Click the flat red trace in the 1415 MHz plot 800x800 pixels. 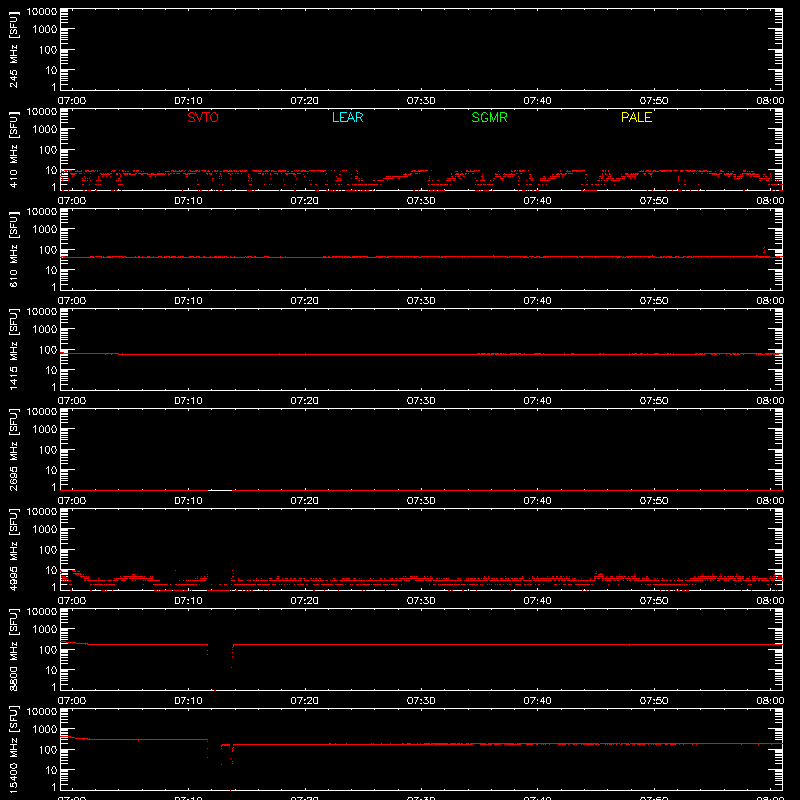point(421,354)
